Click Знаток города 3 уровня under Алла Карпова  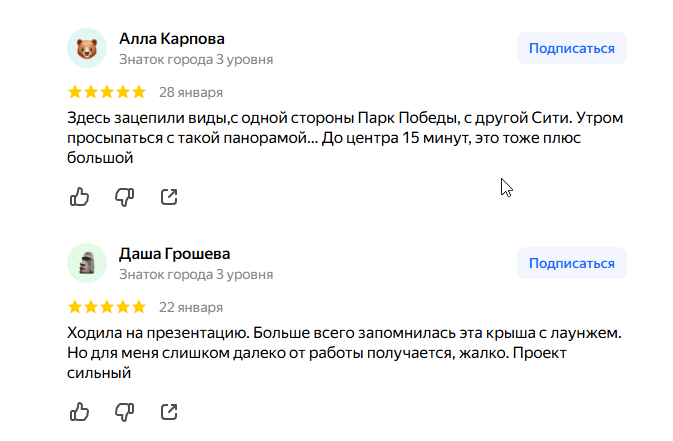pyautogui.click(x=196, y=59)
